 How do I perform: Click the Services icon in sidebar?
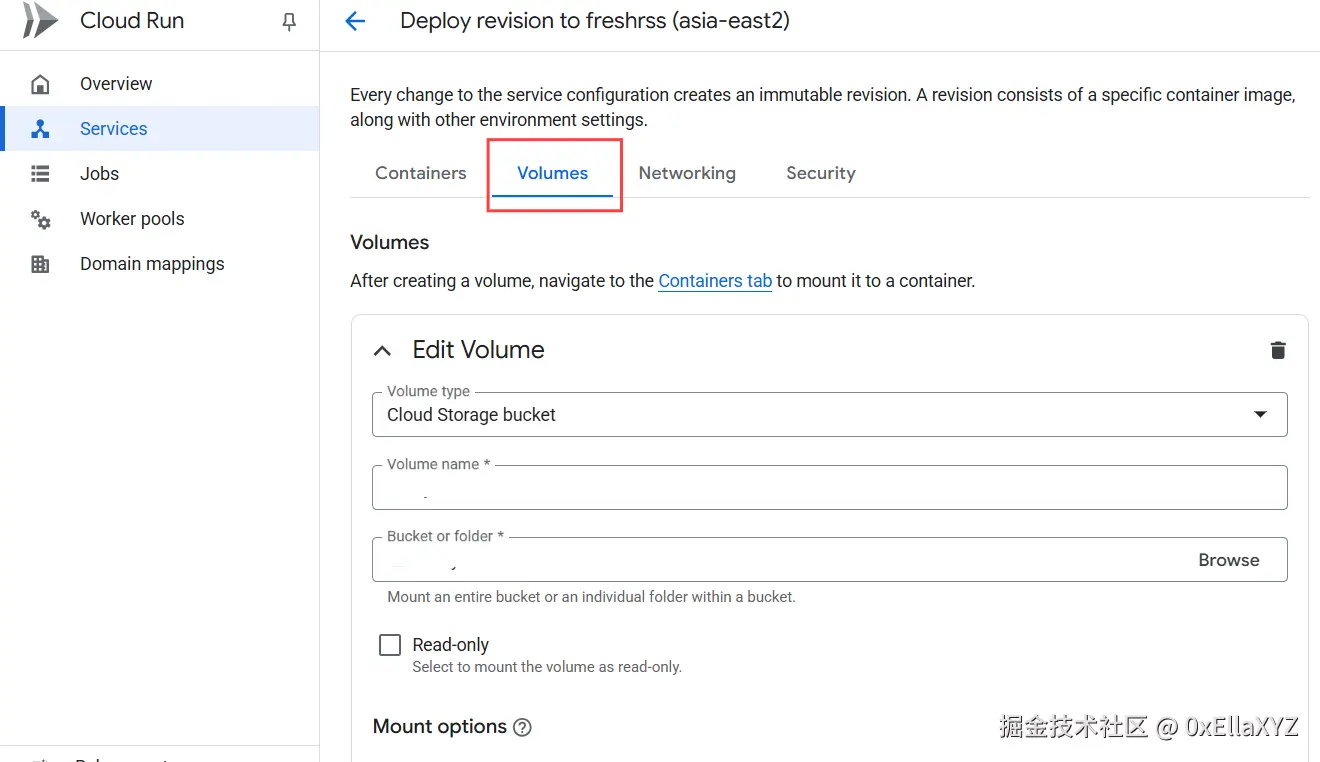click(x=40, y=129)
